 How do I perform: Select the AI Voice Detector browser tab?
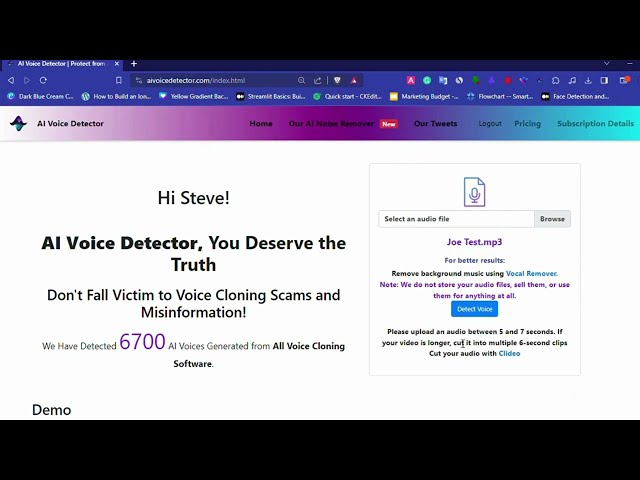61,64
